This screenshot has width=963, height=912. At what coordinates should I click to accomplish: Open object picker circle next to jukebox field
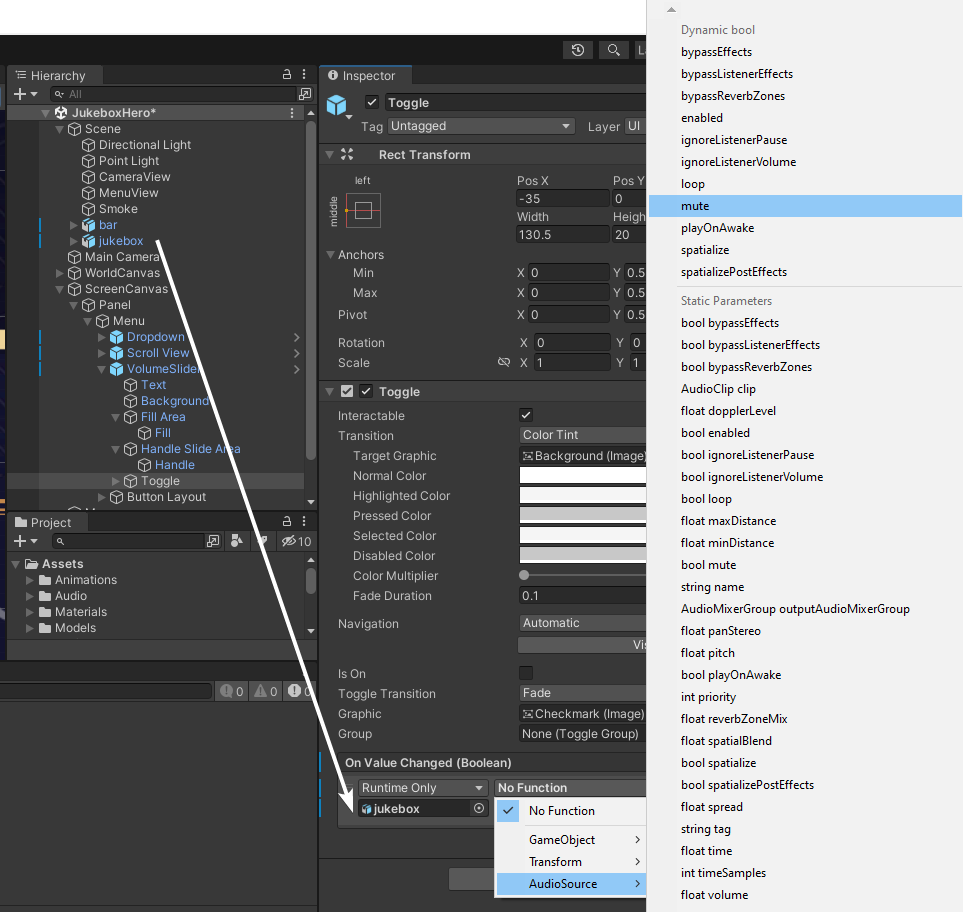[x=478, y=808]
